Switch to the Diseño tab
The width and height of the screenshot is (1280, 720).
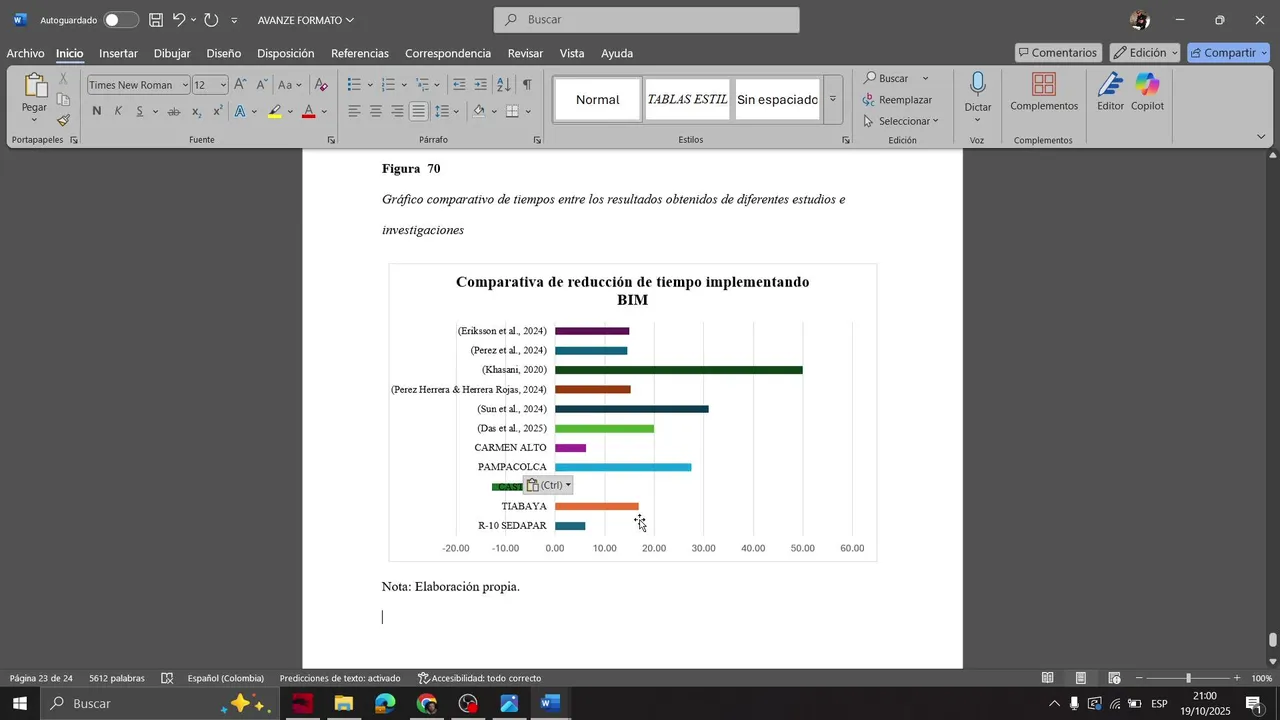[x=223, y=53]
